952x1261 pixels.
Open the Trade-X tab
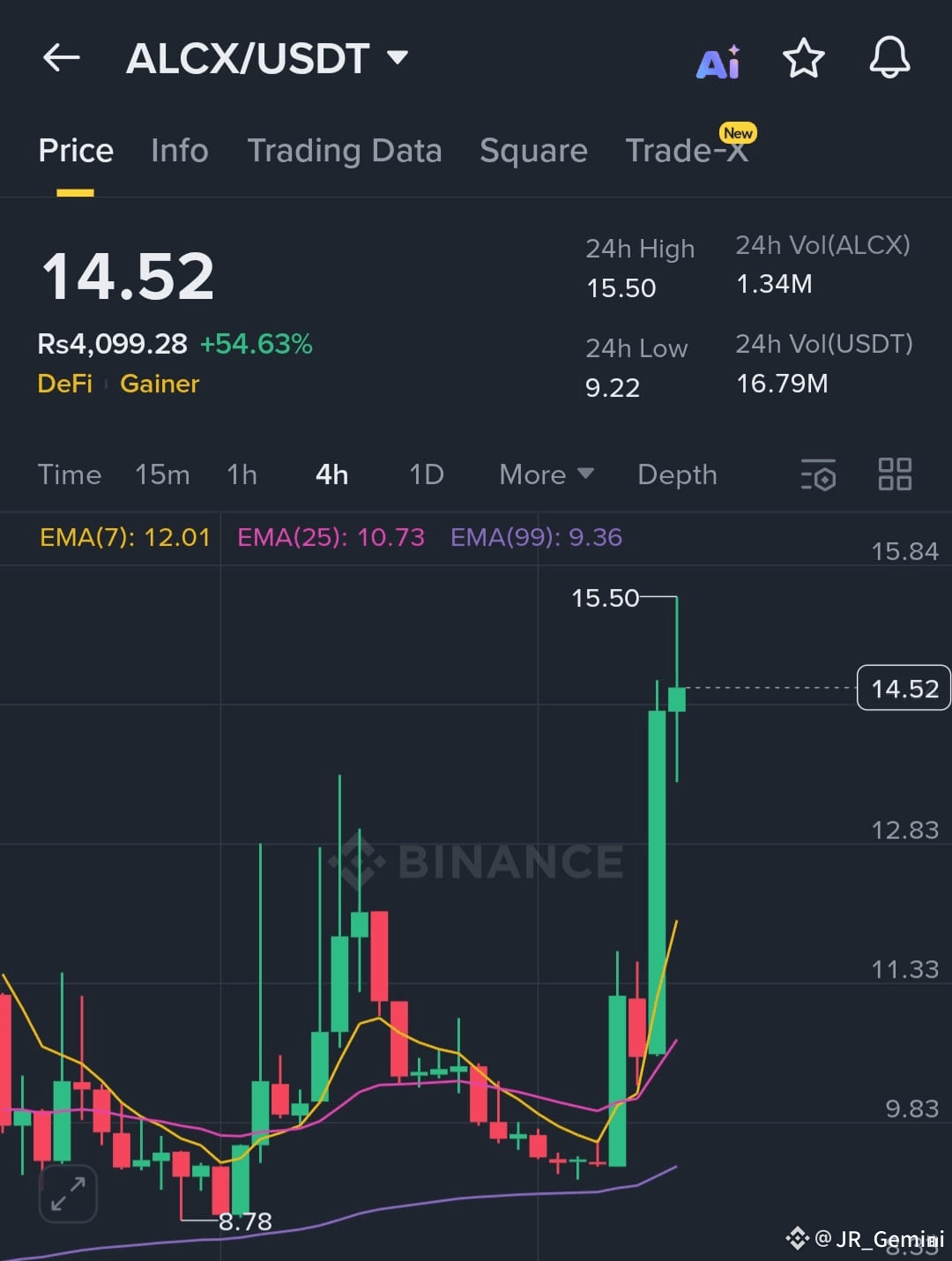click(687, 151)
